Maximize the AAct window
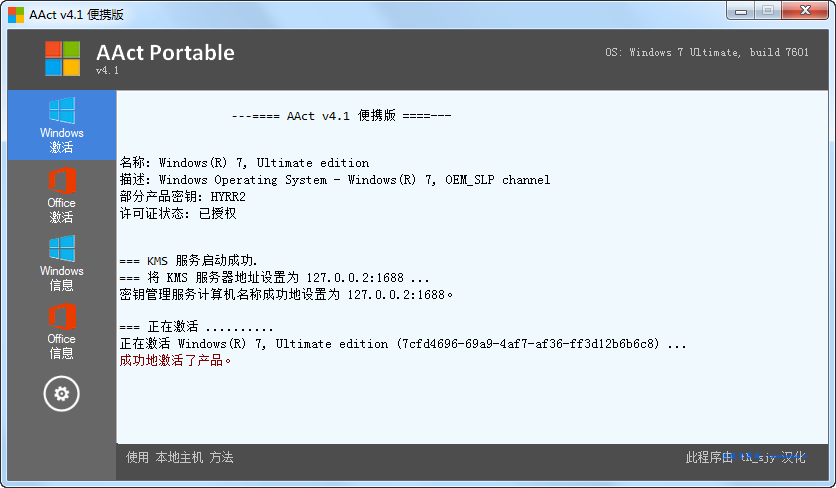This screenshot has height=488, width=836. pos(768,11)
